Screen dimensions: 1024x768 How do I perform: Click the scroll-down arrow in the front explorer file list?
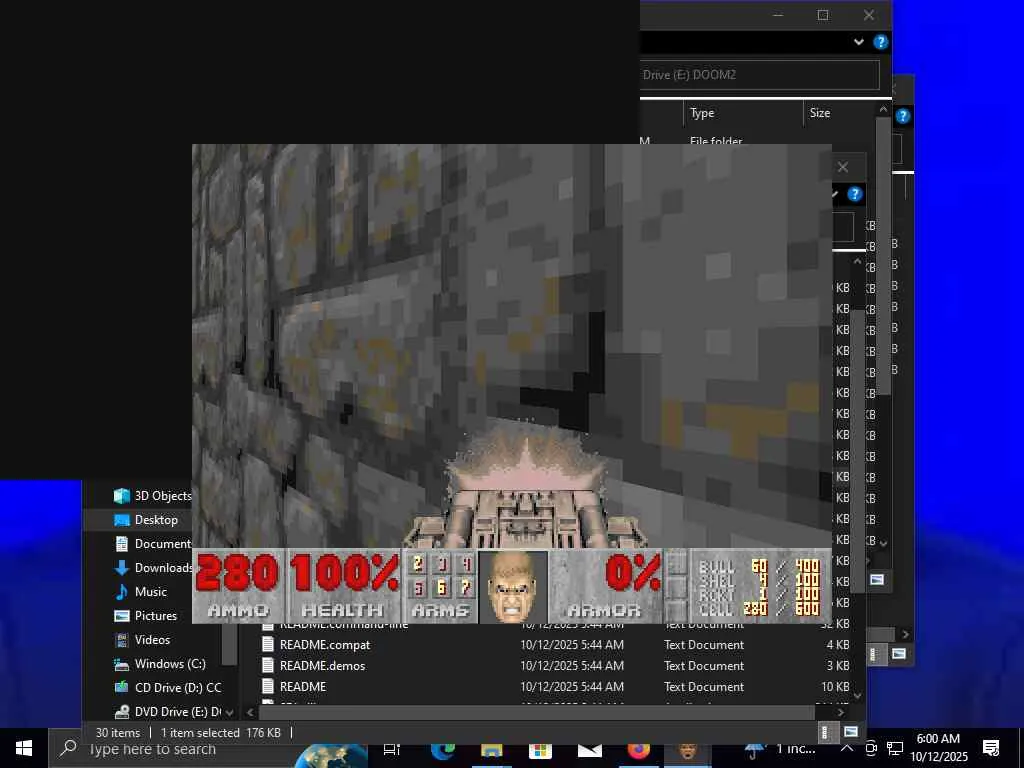858,696
